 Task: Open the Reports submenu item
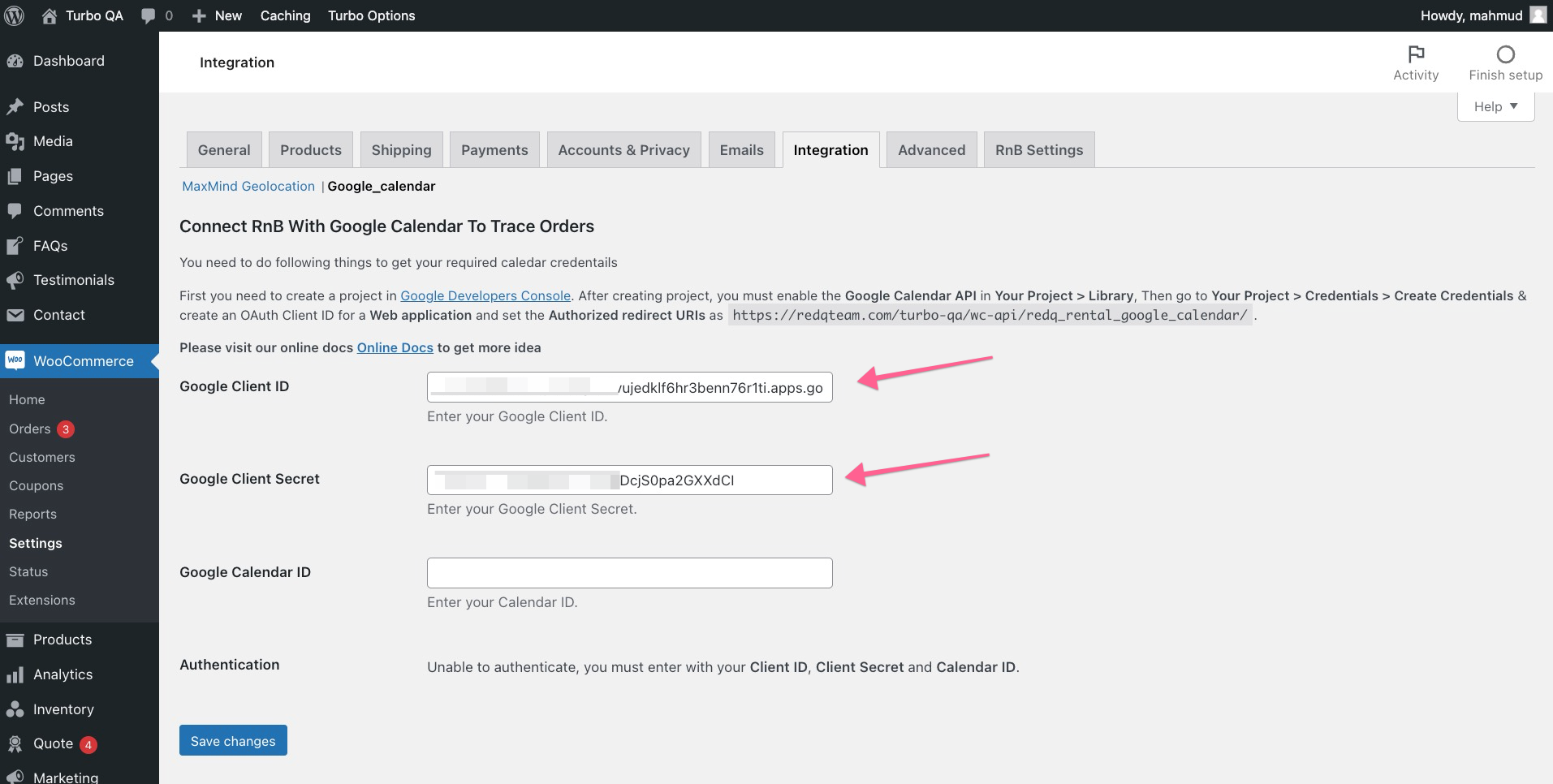tap(32, 514)
